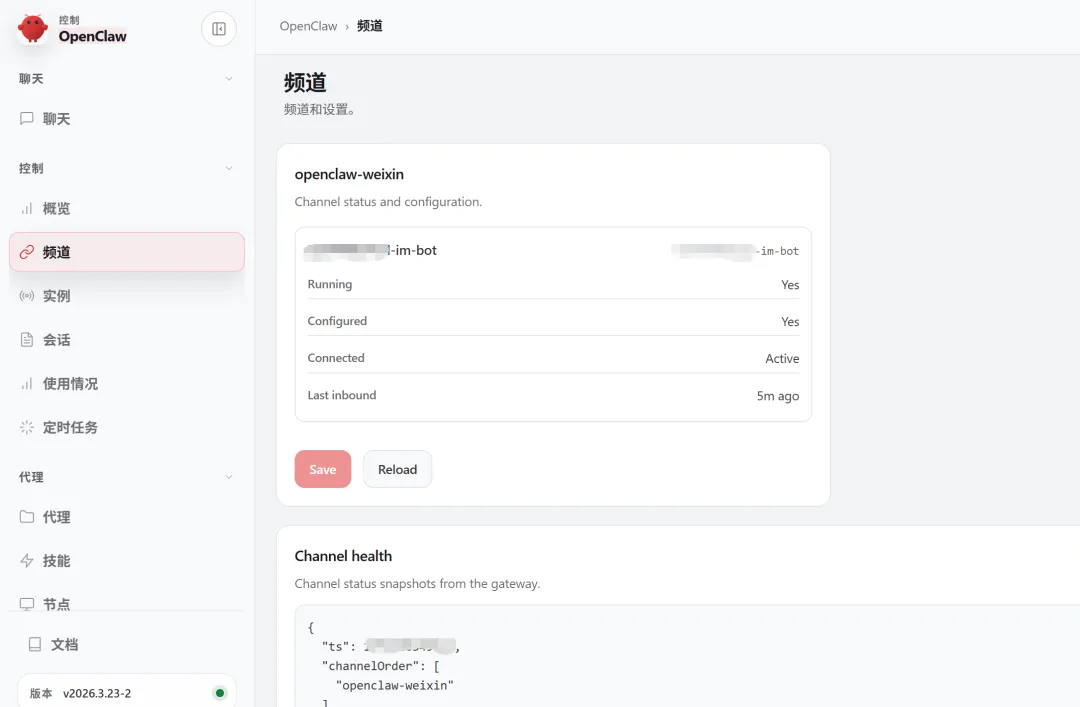1080x707 pixels.
Task: Click the link icon beside 频道
Action: (27, 252)
